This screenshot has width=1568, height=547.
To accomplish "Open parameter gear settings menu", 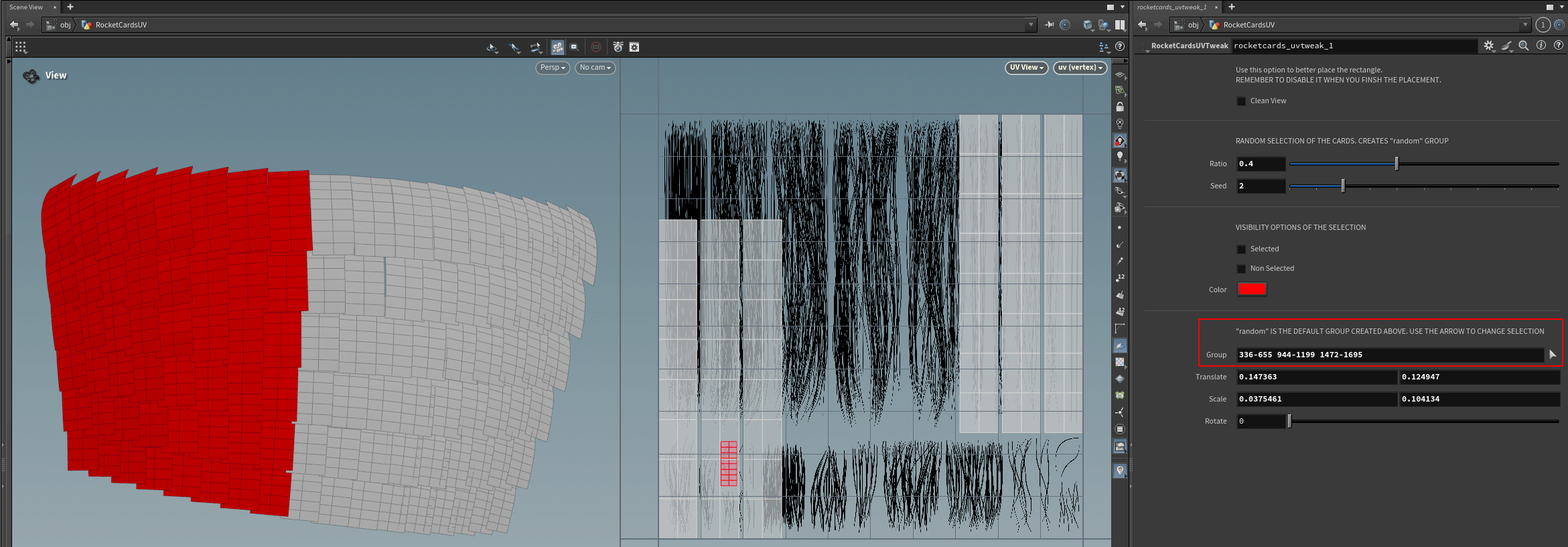I will 1488,46.
